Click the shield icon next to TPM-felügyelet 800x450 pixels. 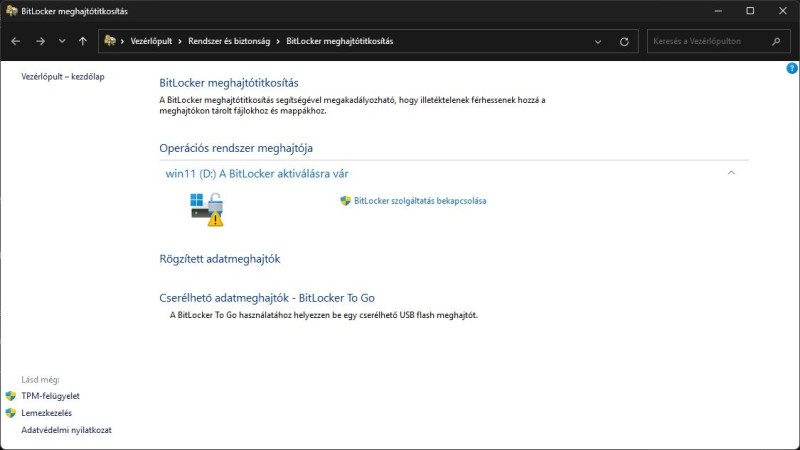click(x=11, y=396)
